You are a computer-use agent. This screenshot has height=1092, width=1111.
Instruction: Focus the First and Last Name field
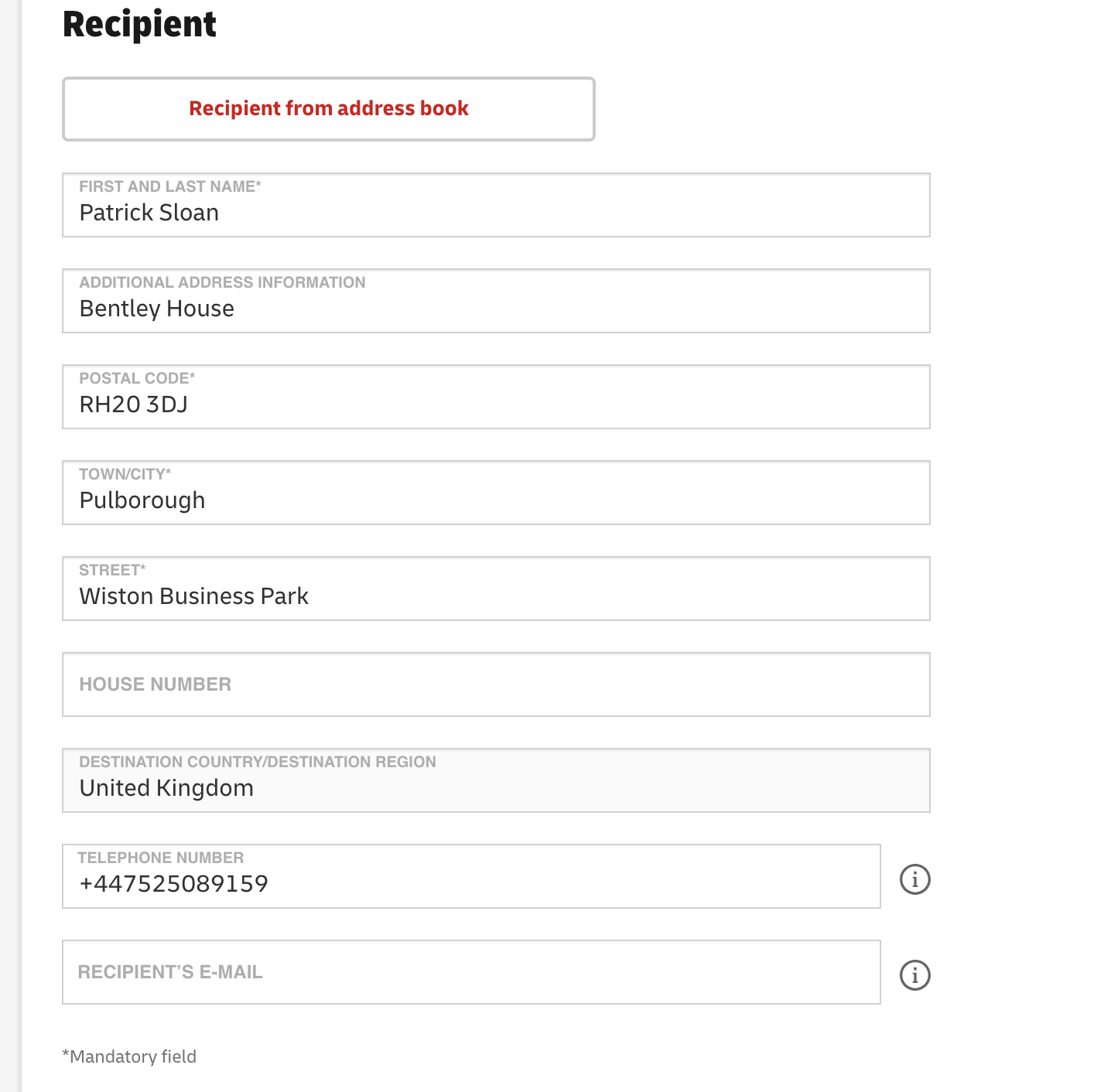[x=496, y=205]
